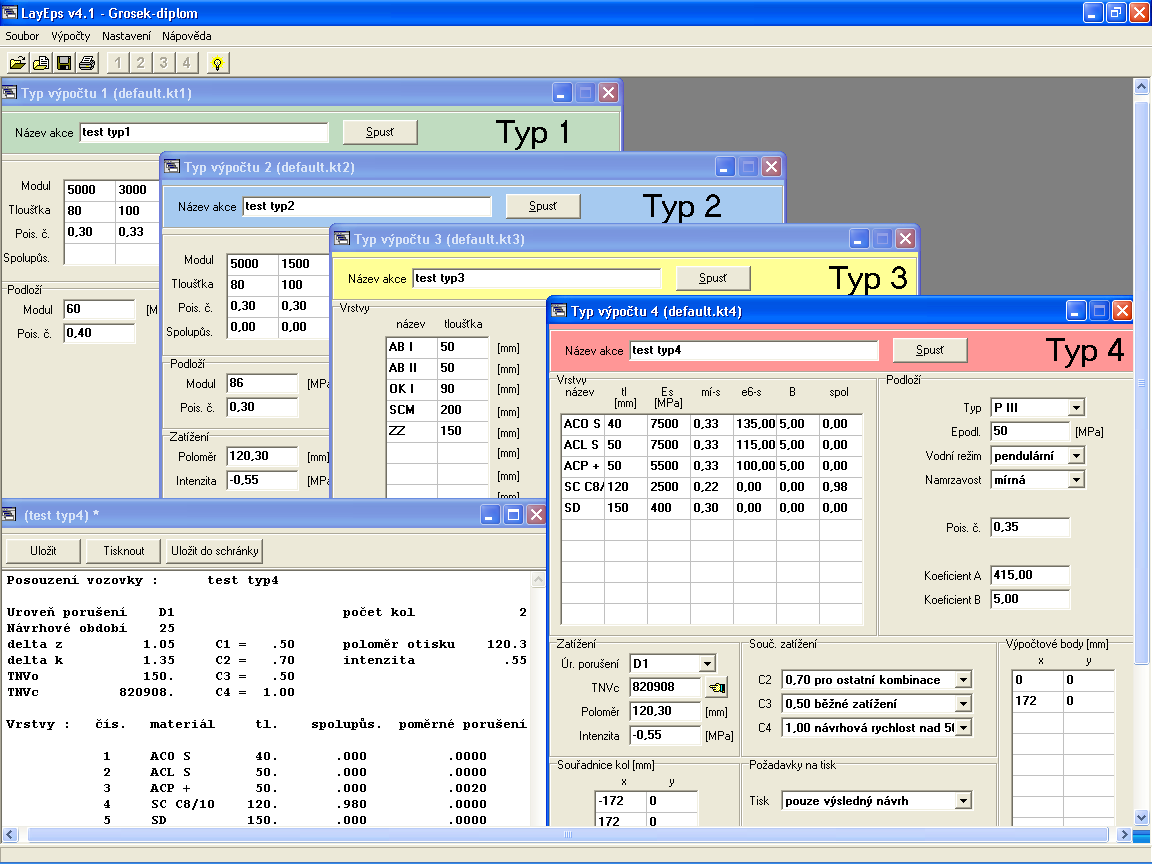Viewport: 1152px width, 864px height.
Task: Open the C4 návrhová rychlost dropdown
Action: 963,728
